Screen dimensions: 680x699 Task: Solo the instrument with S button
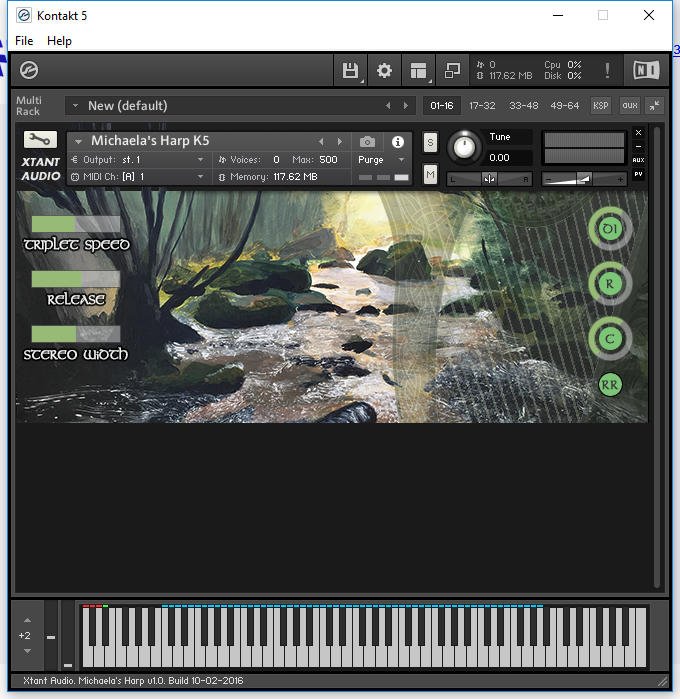click(x=430, y=143)
